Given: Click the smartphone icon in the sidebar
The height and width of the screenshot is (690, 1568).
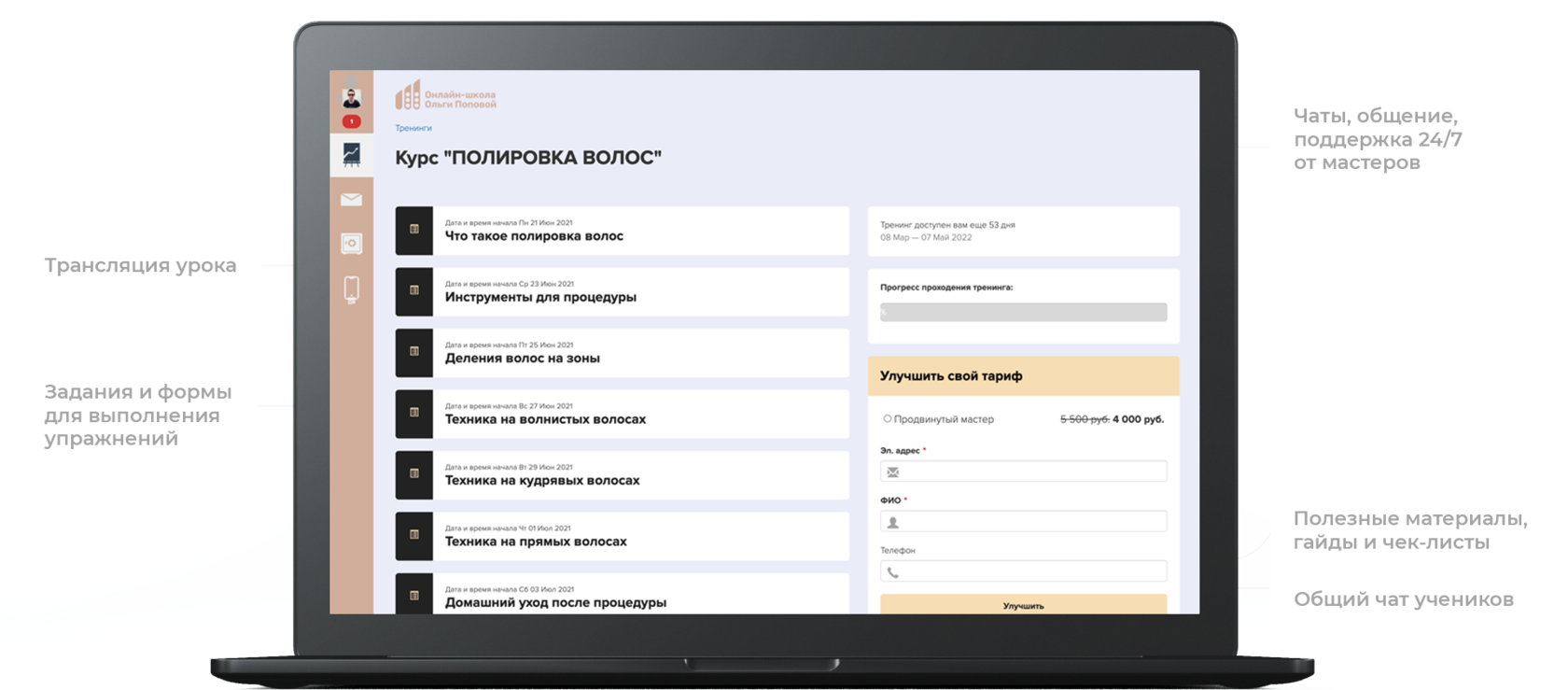Looking at the screenshot, I should click(x=351, y=289).
